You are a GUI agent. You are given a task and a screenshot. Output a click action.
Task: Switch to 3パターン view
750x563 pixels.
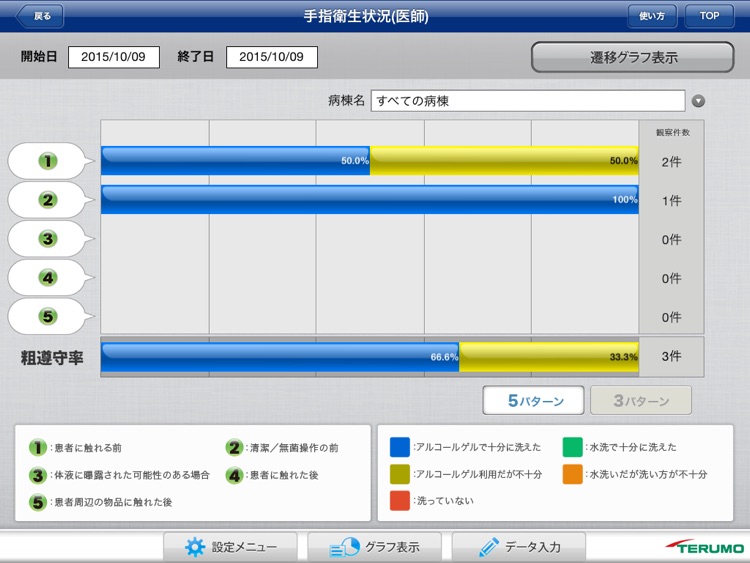click(641, 400)
